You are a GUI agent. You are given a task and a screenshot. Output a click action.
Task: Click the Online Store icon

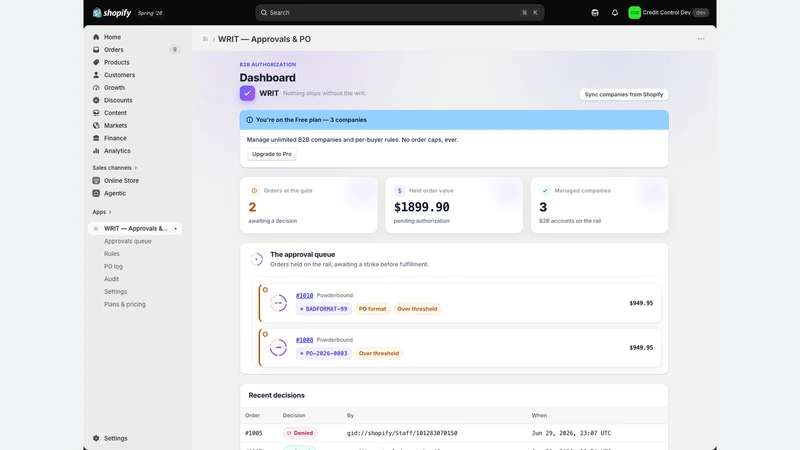coord(96,181)
